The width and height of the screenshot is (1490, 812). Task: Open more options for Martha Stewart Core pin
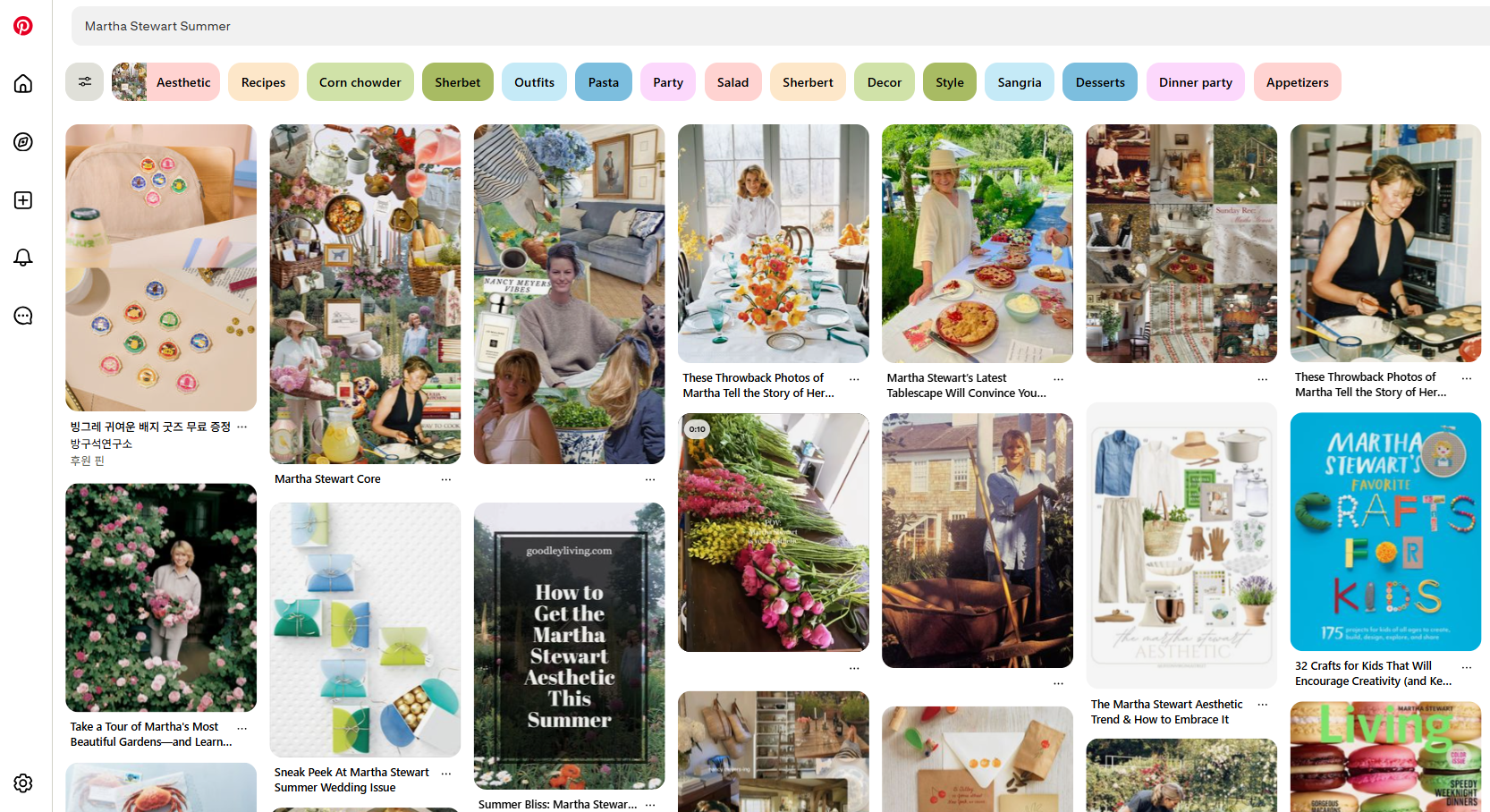point(446,480)
